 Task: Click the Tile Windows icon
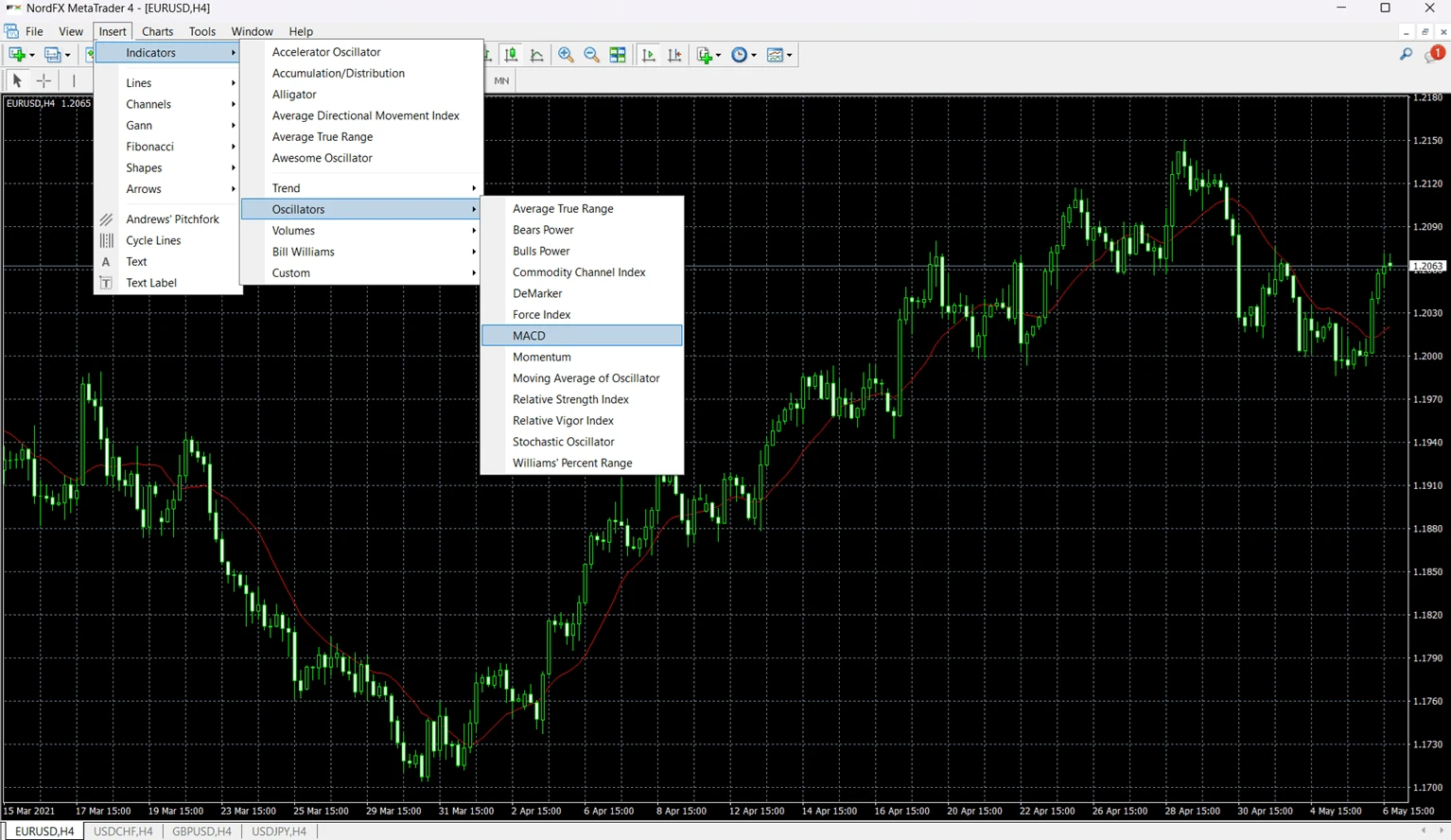(x=618, y=55)
